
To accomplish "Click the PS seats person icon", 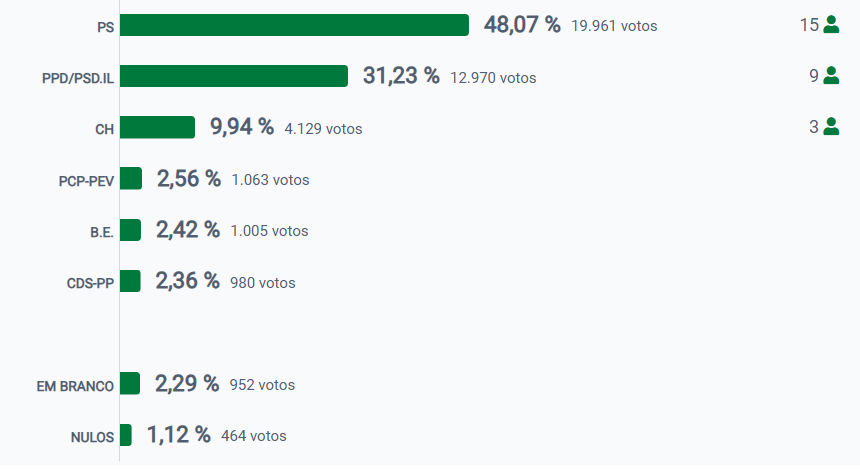I will [831, 25].
